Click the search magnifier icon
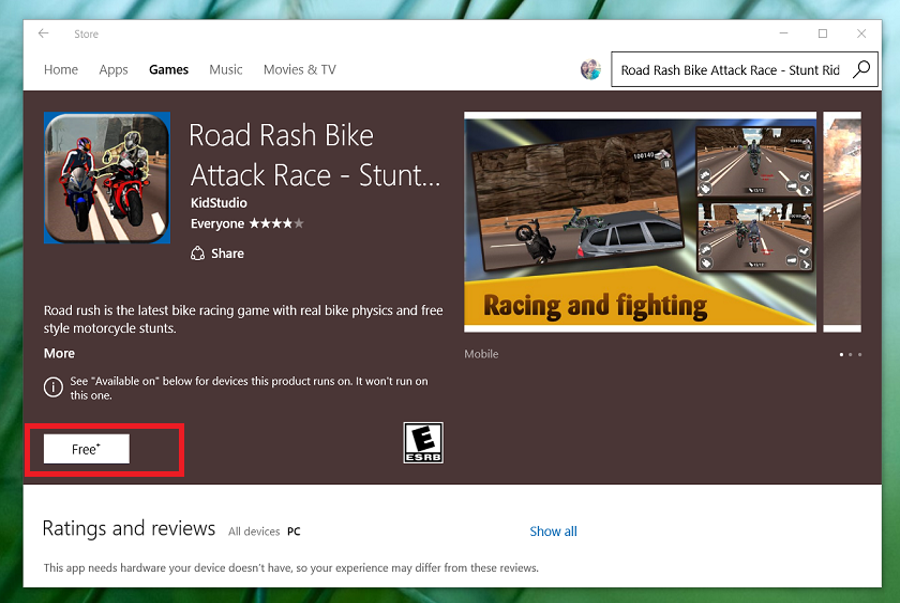The height and width of the screenshot is (603, 900). point(861,70)
